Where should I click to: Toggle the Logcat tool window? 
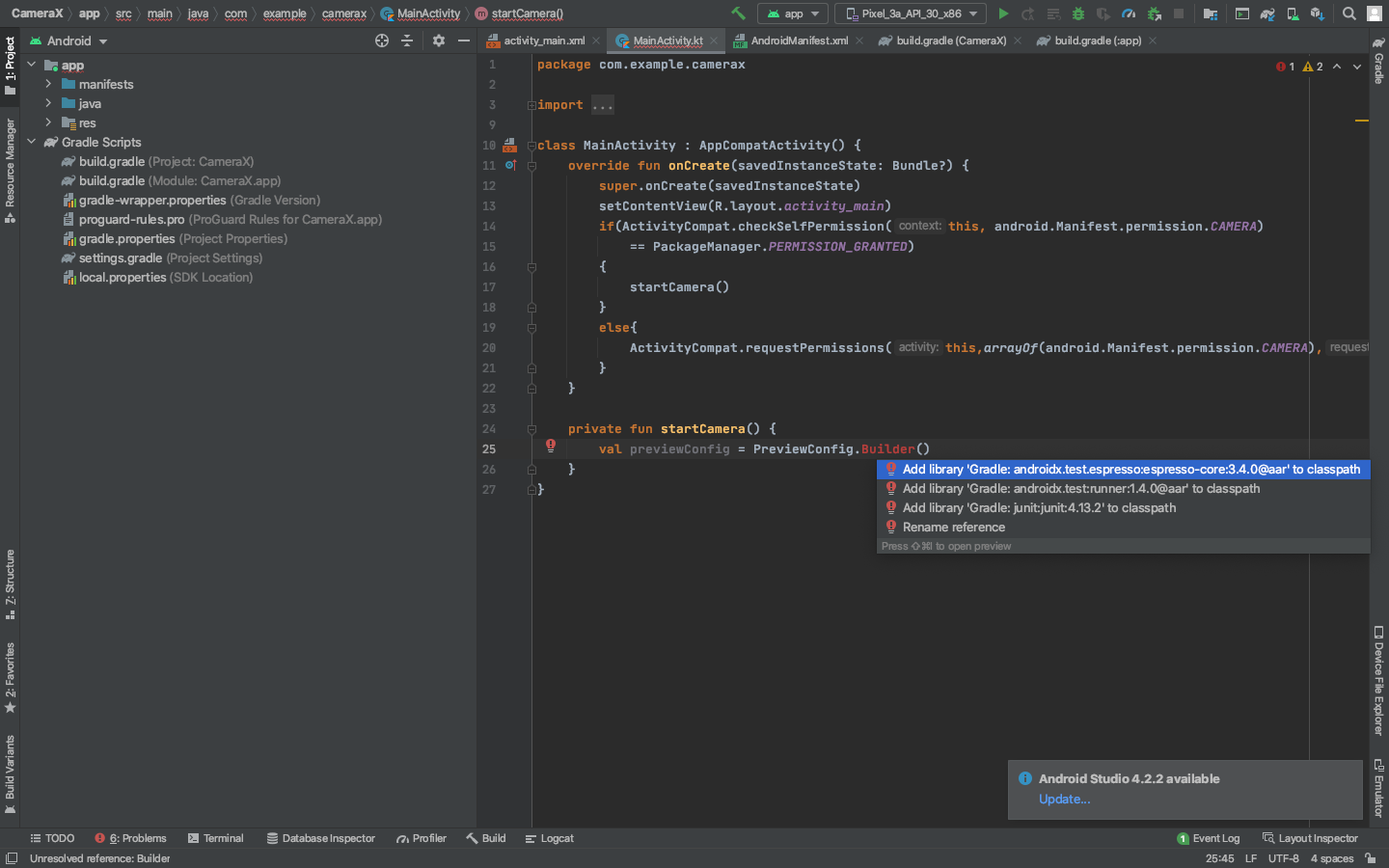549,838
